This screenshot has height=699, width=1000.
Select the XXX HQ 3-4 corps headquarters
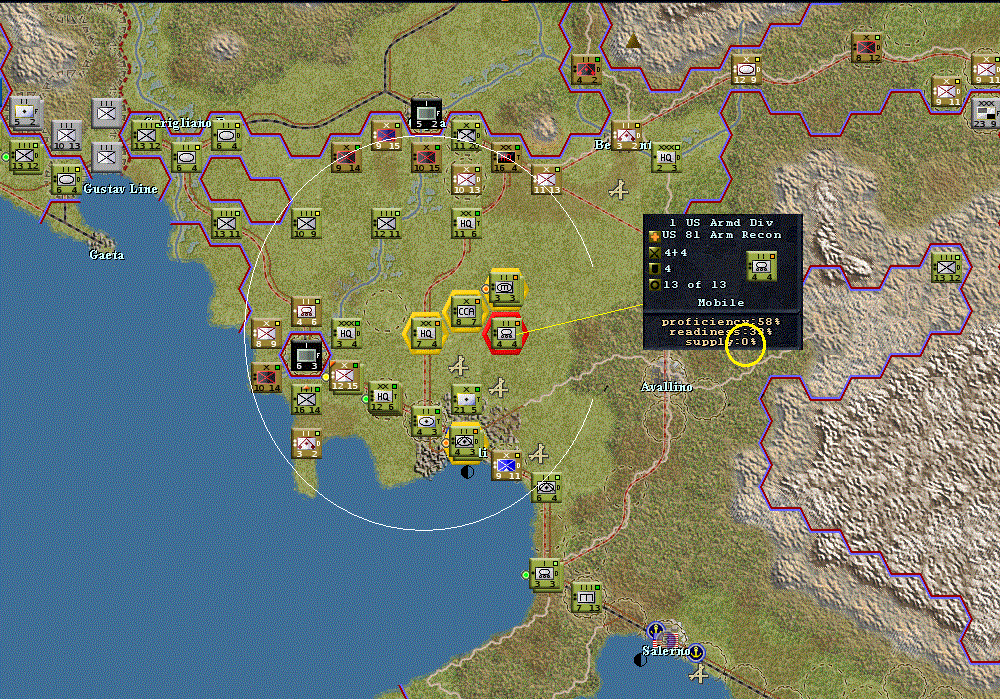(346, 334)
